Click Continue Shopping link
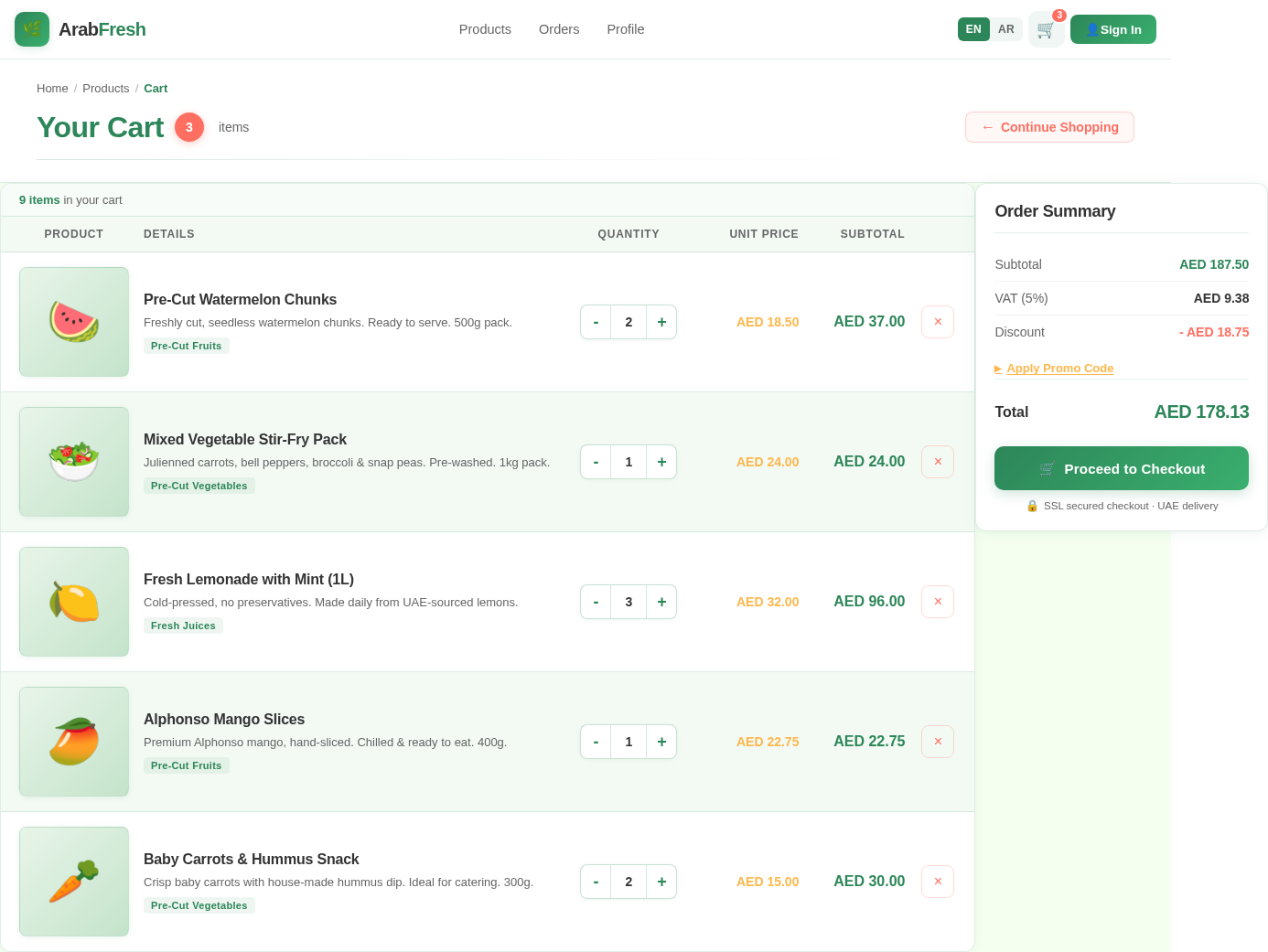The height and width of the screenshot is (952, 1268). (1049, 127)
